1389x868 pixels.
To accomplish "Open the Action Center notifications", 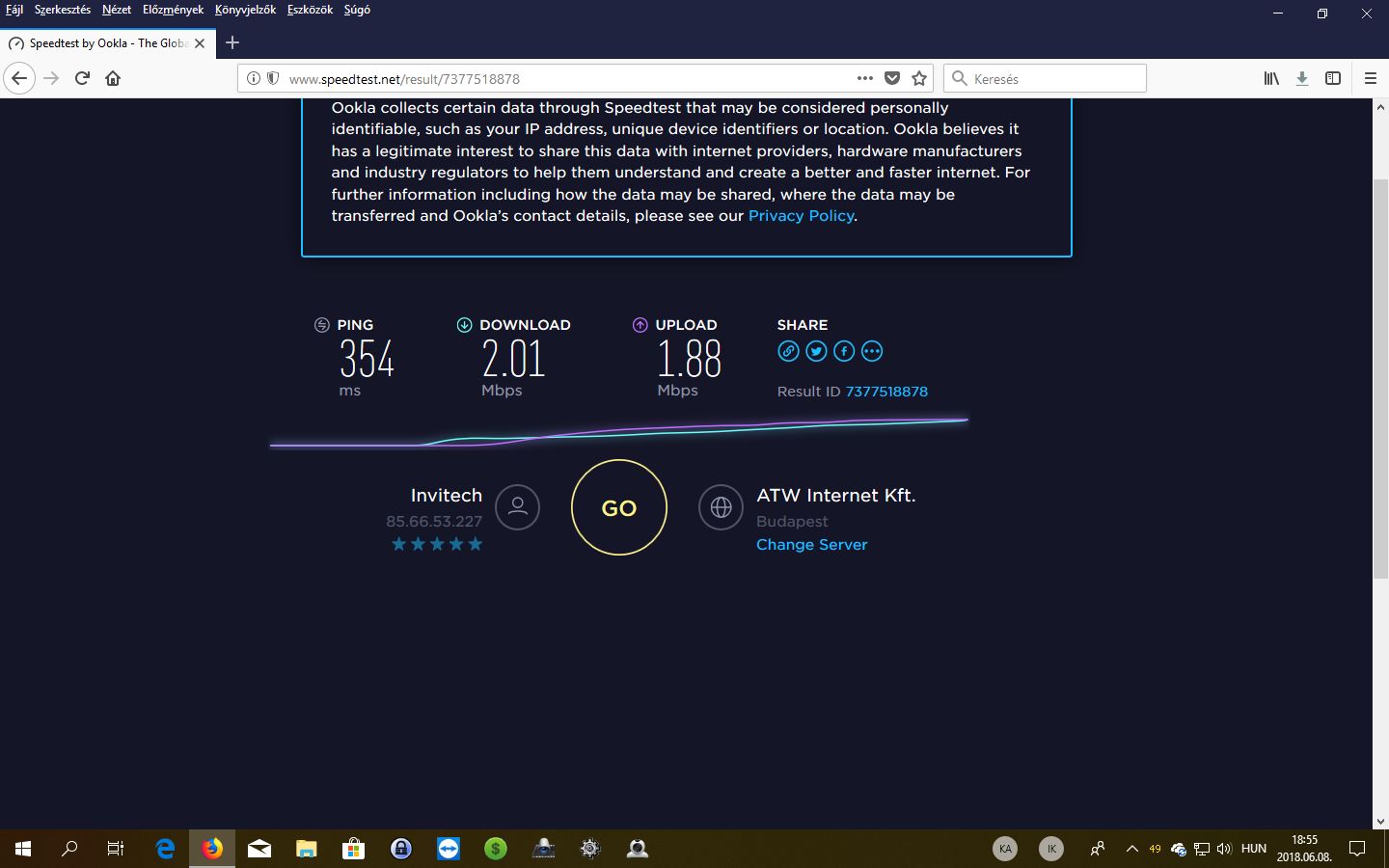I will coord(1357,849).
